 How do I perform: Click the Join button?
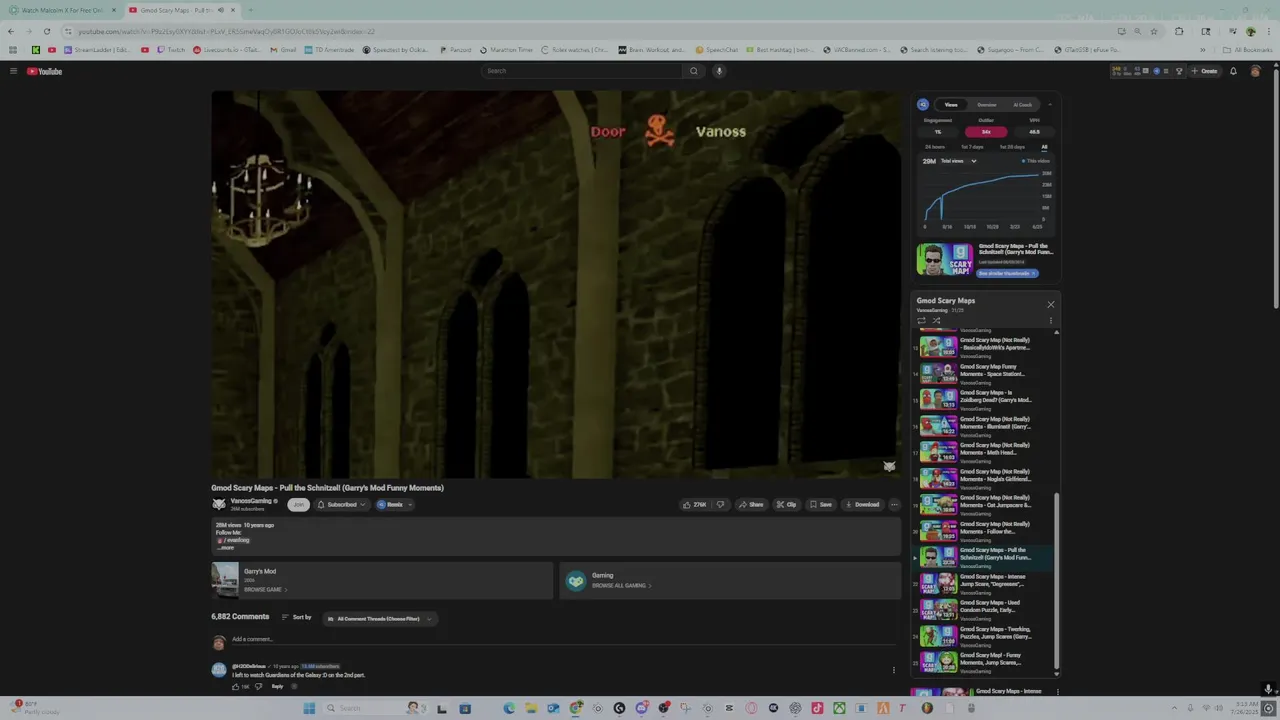[x=298, y=505]
